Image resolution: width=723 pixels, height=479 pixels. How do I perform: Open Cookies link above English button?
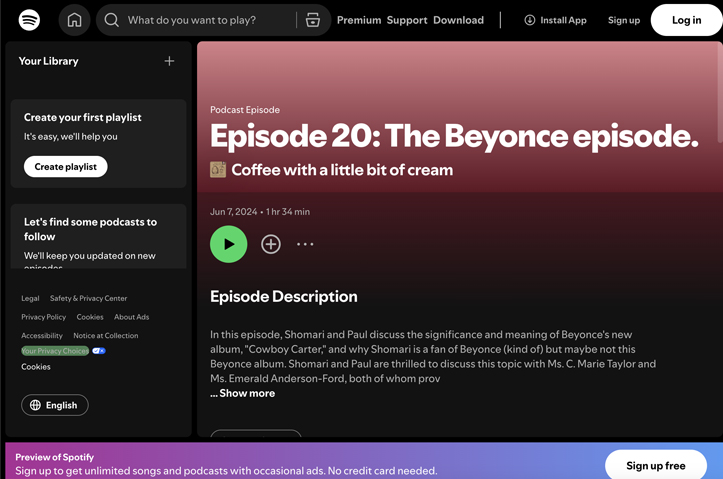tap(36, 367)
